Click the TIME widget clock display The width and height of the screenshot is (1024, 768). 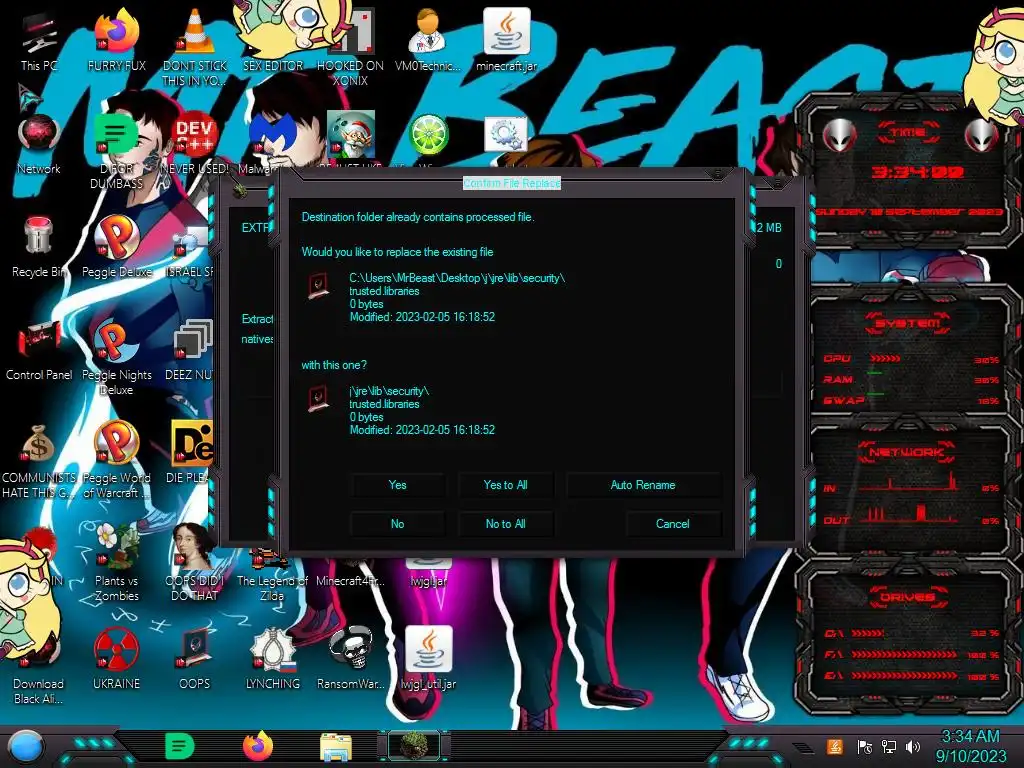918,172
